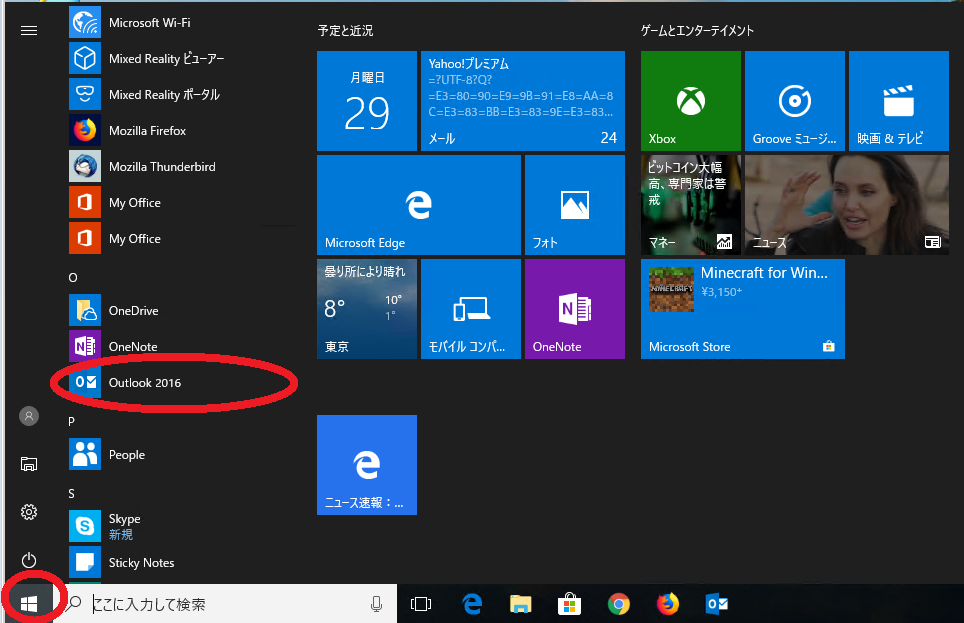Open Outlook from the taskbar
Screen dimensions: 964x623
click(717, 604)
